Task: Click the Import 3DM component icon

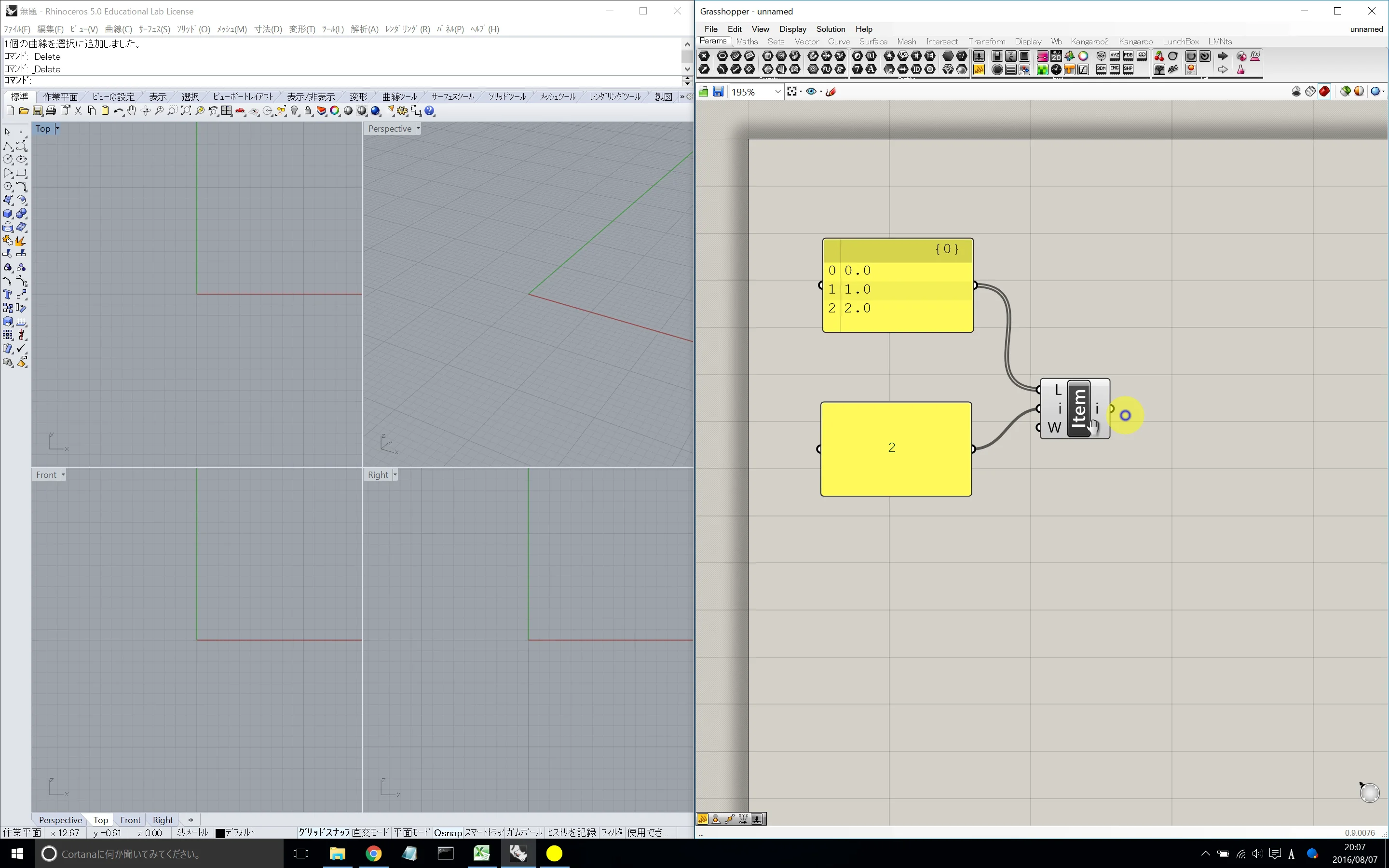Action: pos(1101,69)
